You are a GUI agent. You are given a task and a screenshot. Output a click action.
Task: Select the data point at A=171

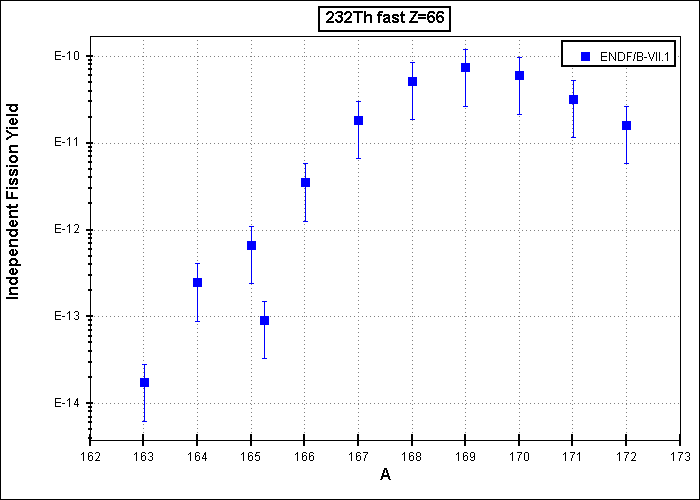click(x=574, y=99)
